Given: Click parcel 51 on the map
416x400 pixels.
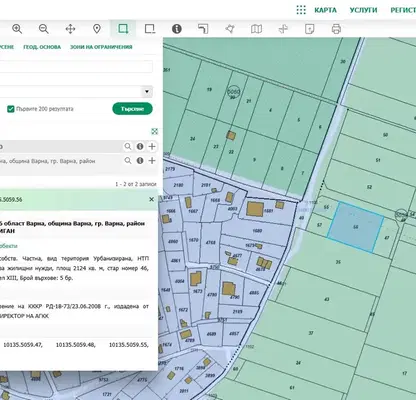Looking at the screenshot, I should pos(378,160).
